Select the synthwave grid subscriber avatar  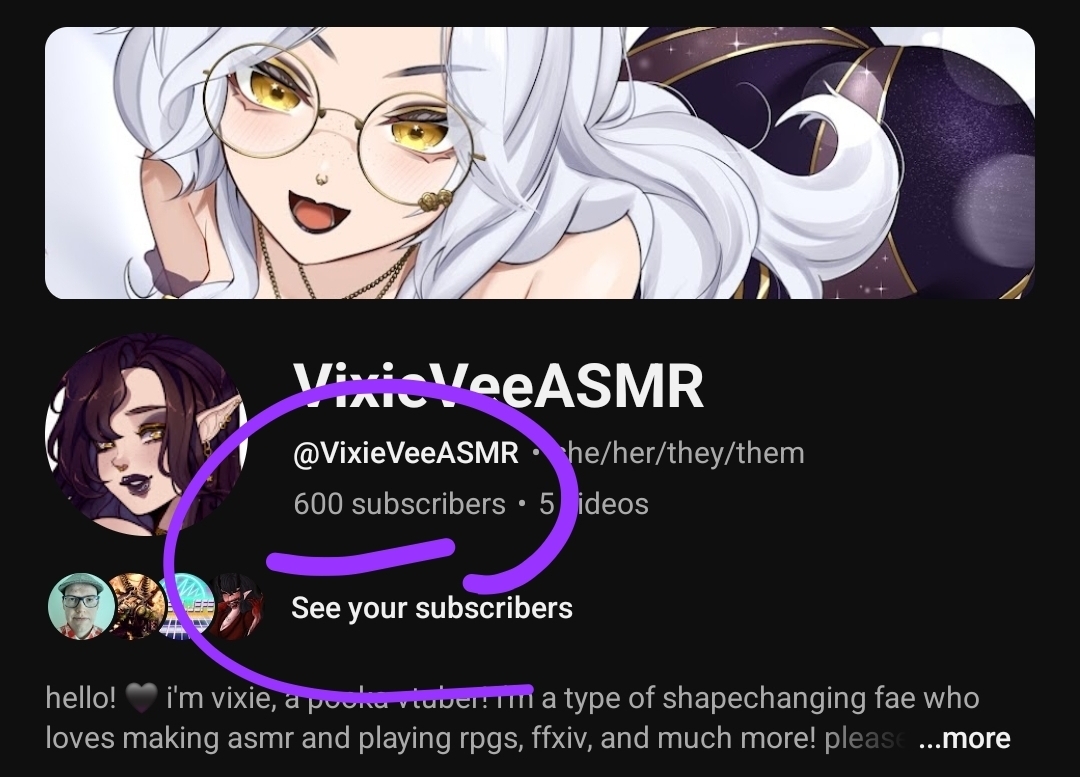click(x=187, y=607)
